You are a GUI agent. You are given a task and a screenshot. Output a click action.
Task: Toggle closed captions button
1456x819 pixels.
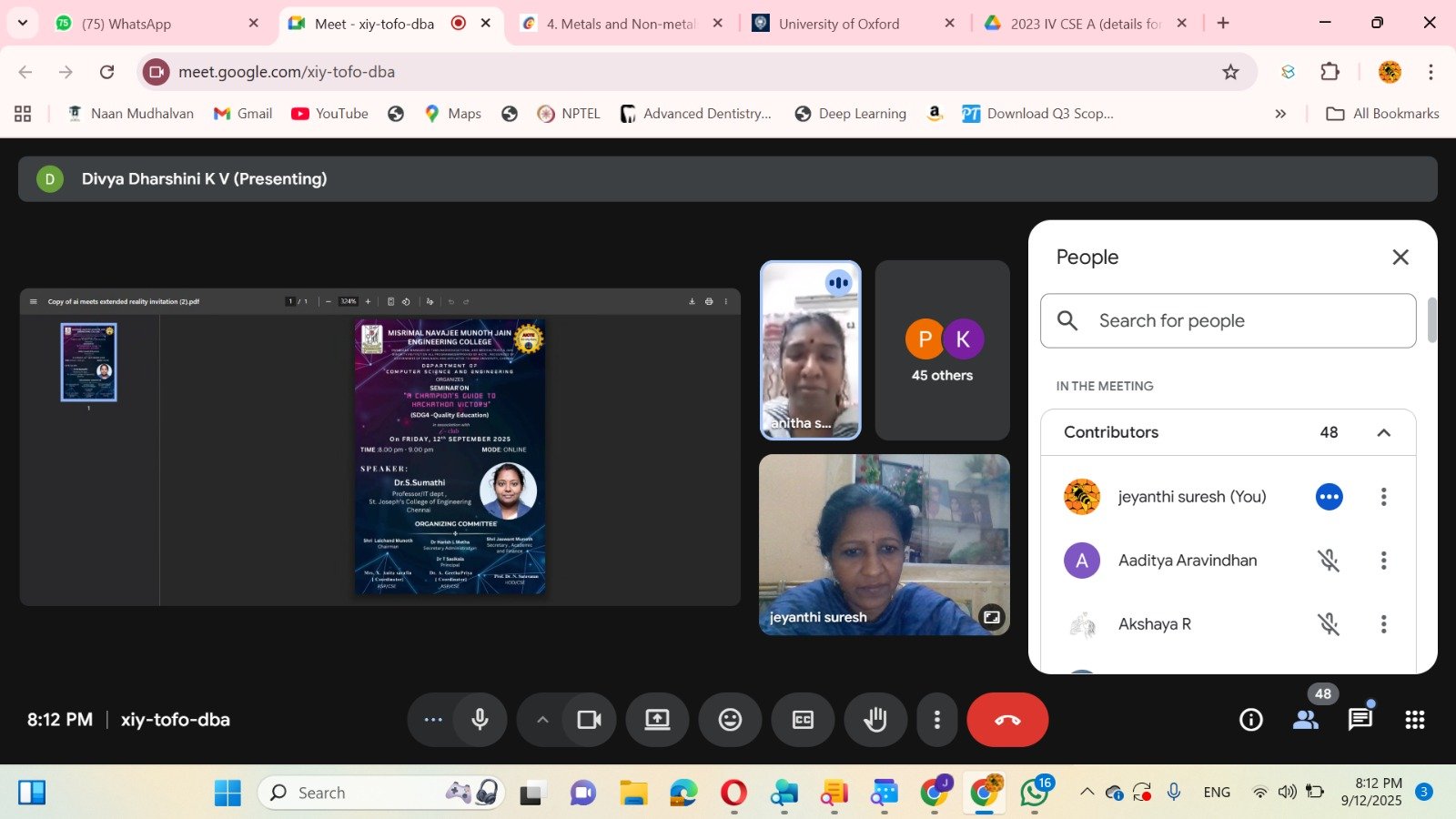pos(803,720)
